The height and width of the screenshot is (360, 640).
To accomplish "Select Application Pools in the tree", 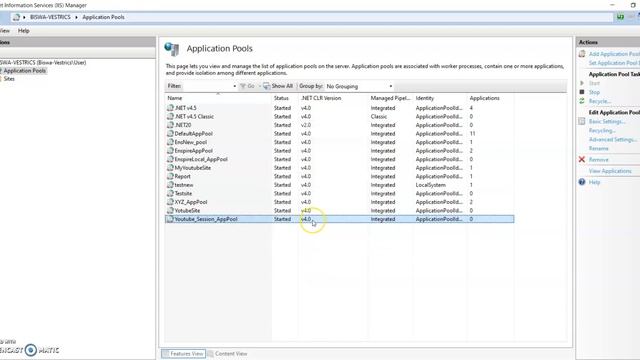I will point(24,71).
